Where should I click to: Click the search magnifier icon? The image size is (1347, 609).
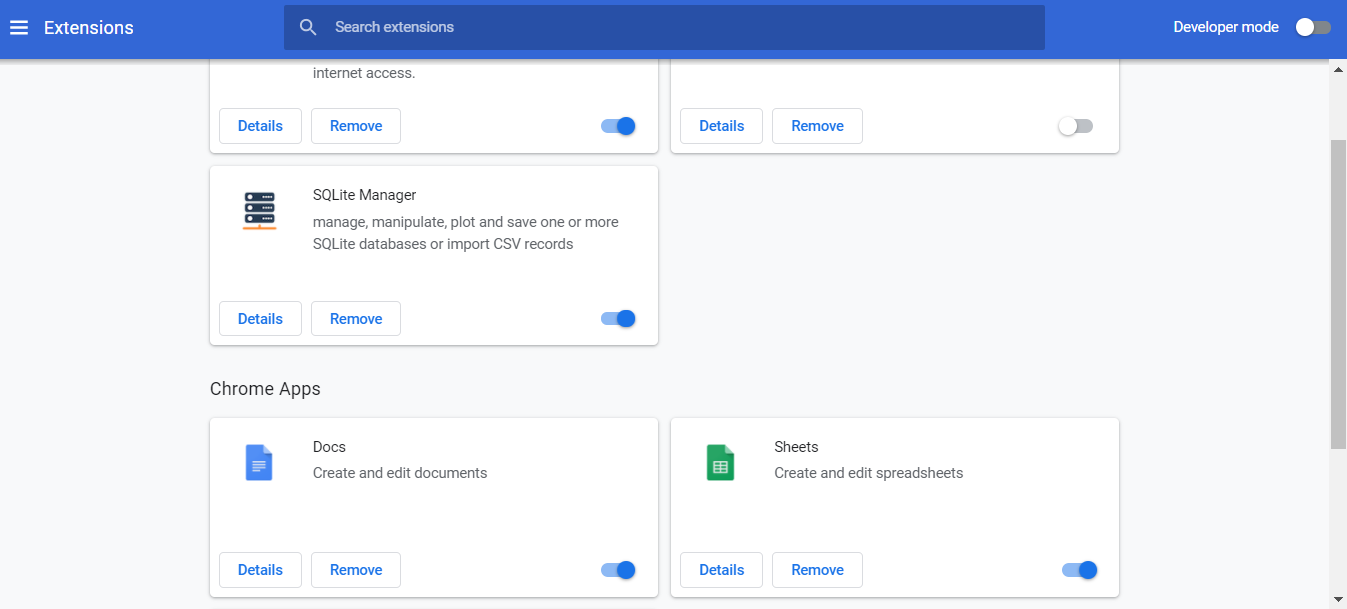pyautogui.click(x=308, y=27)
